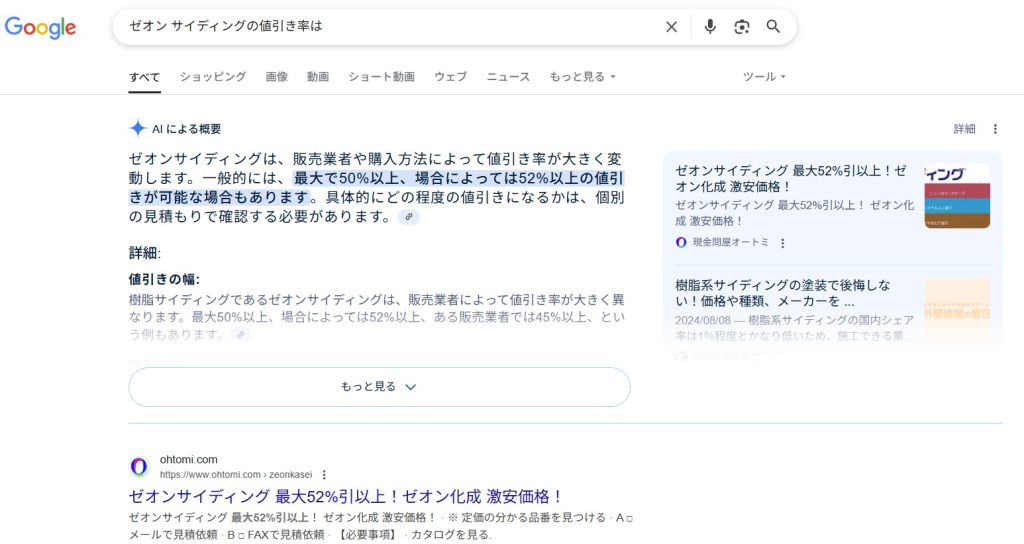The width and height of the screenshot is (1024, 544).
Task: Click thumbnail of 樹脂系サイディング source card
Action: click(x=957, y=310)
